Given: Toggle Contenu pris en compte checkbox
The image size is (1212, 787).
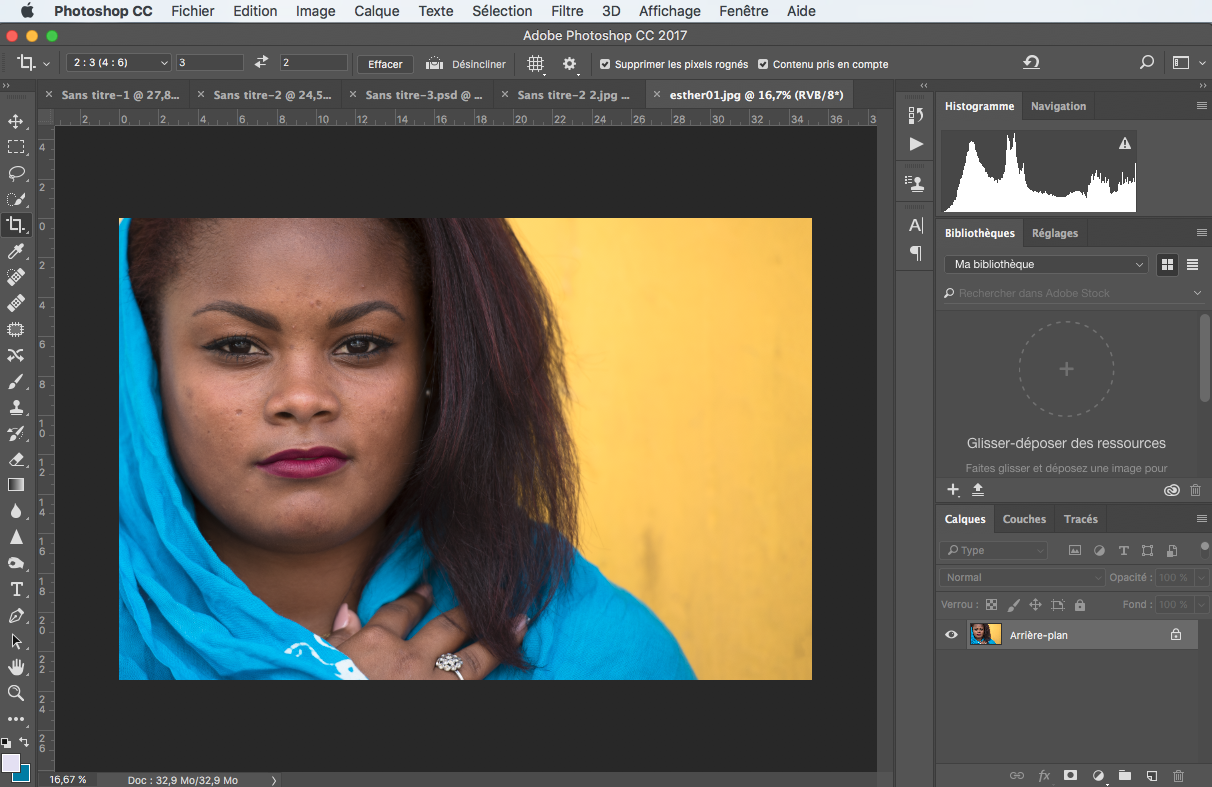Looking at the screenshot, I should [763, 64].
